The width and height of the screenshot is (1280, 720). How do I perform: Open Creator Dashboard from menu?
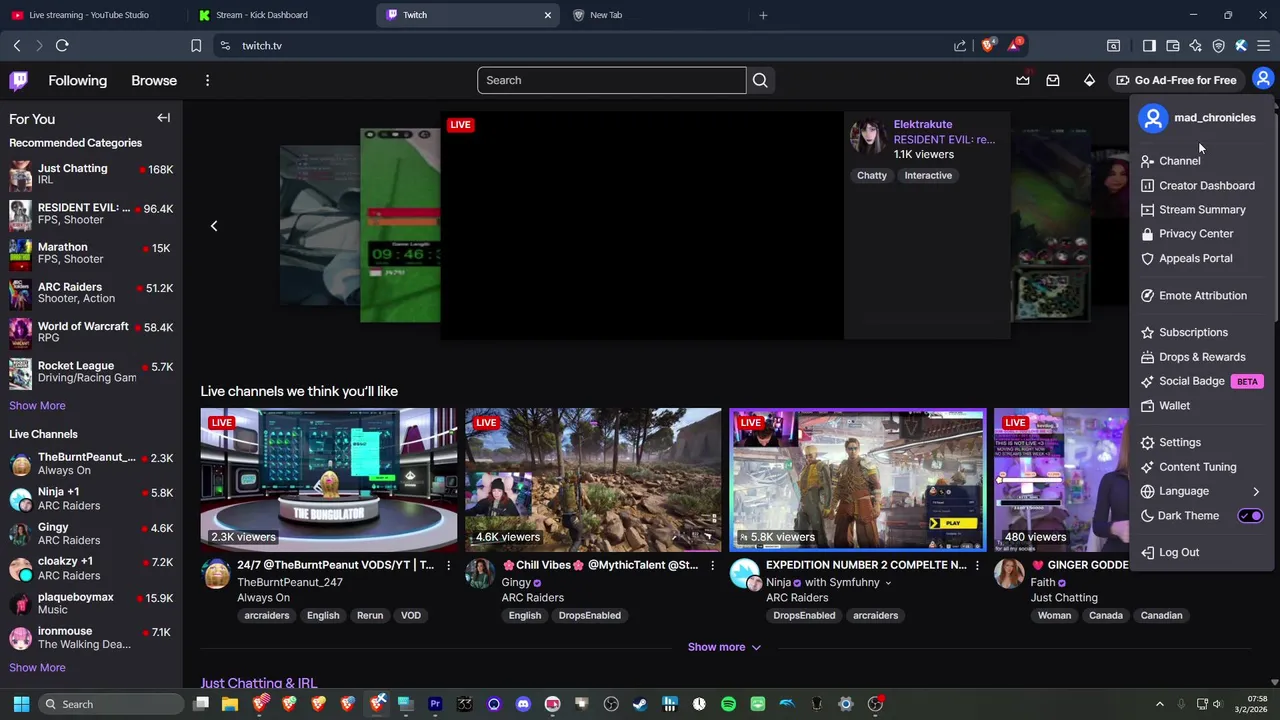[1203, 186]
